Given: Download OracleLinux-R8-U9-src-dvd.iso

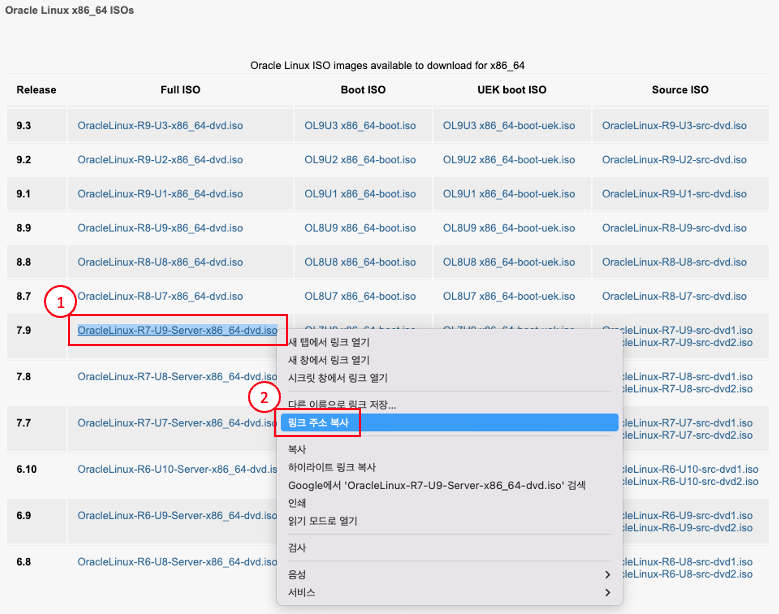Looking at the screenshot, I should (x=674, y=229).
